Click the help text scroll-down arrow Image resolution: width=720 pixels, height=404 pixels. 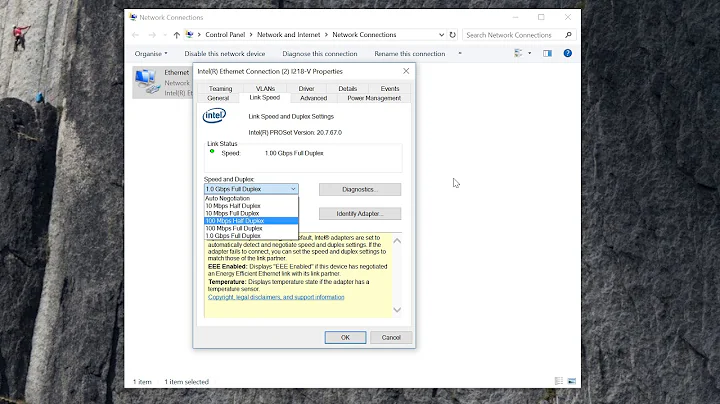pos(397,310)
